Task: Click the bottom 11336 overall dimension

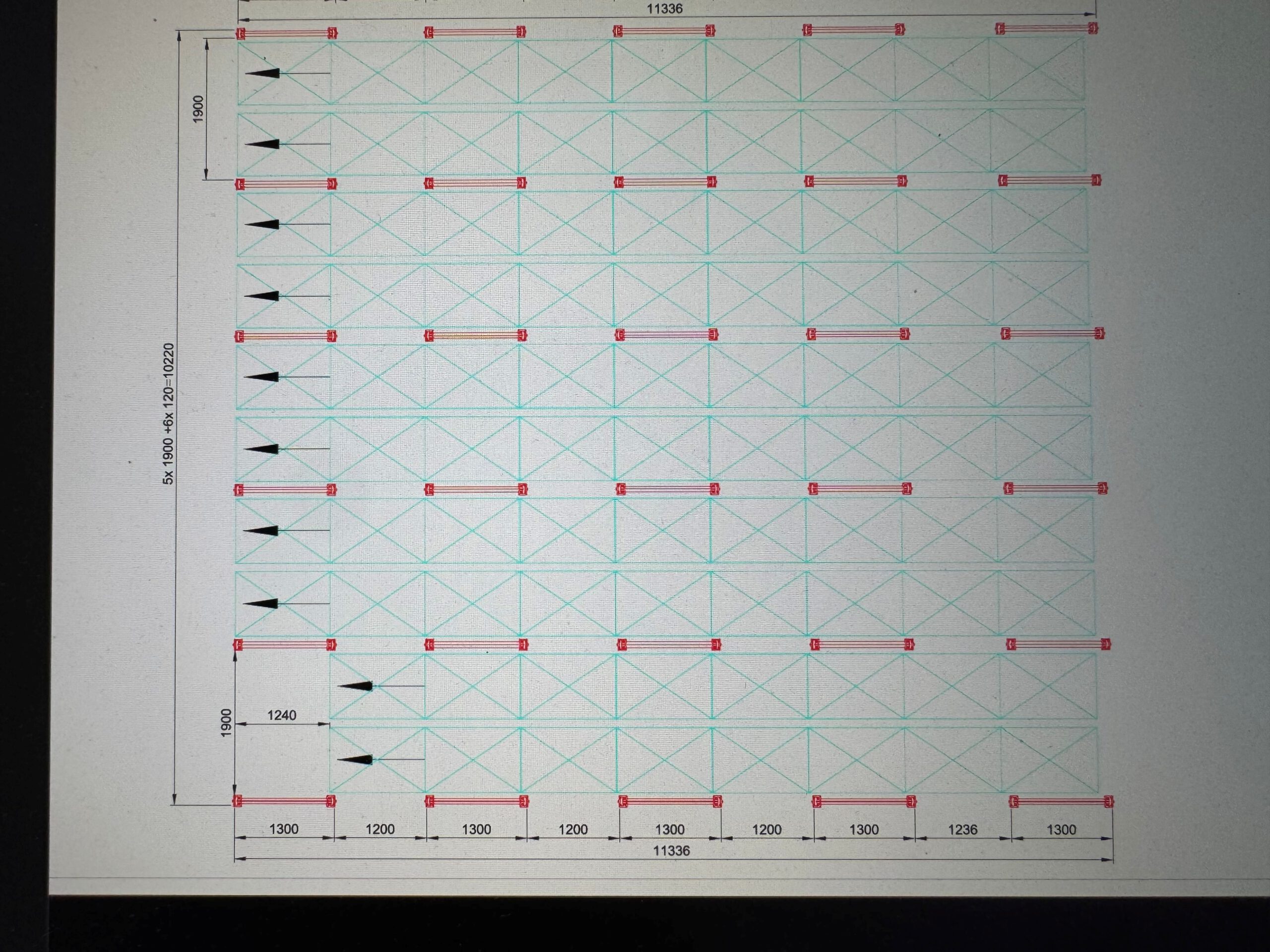Action: (671, 851)
